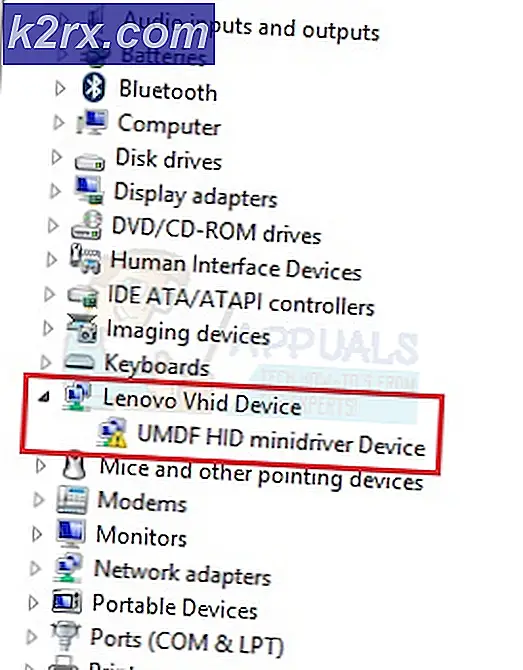Viewport: 523px width, 670px height.
Task: Click the Bluetooth category icon
Action: click(x=94, y=87)
